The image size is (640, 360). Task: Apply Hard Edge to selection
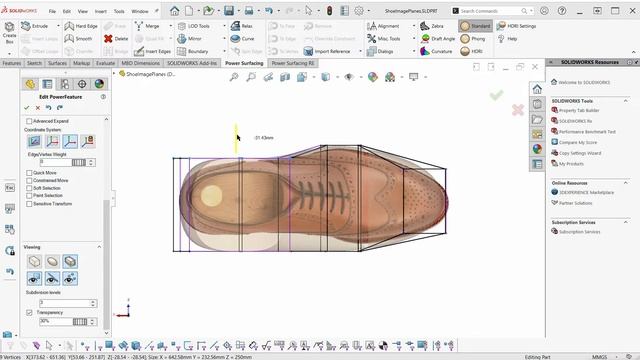point(81,26)
